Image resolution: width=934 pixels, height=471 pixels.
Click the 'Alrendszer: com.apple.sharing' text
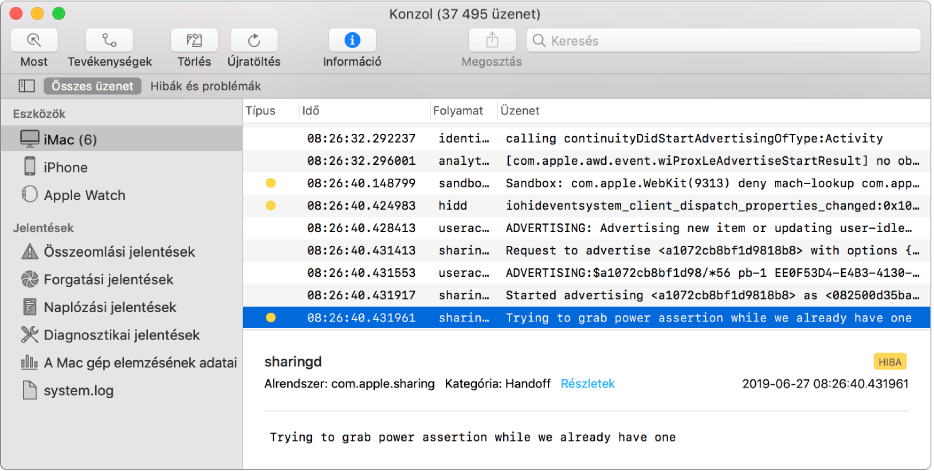pos(350,384)
